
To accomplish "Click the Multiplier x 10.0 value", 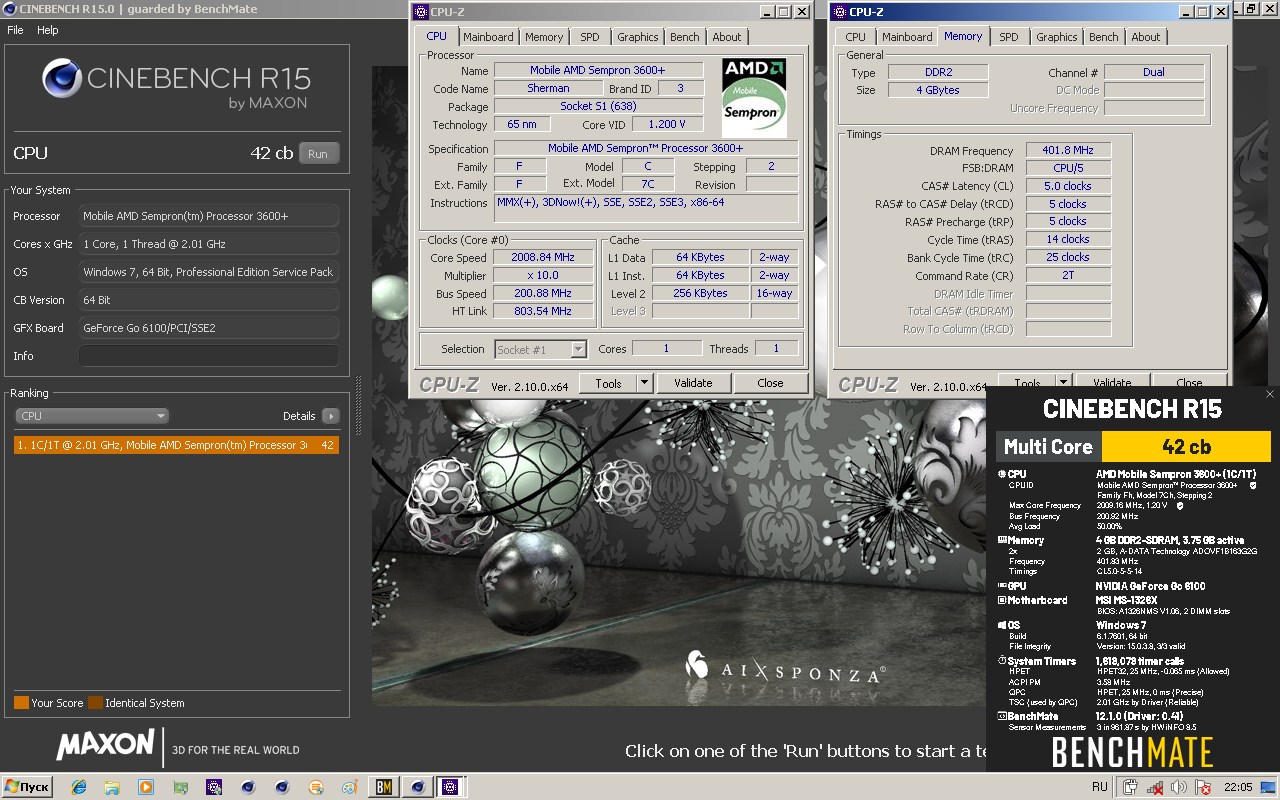I will click(x=543, y=276).
